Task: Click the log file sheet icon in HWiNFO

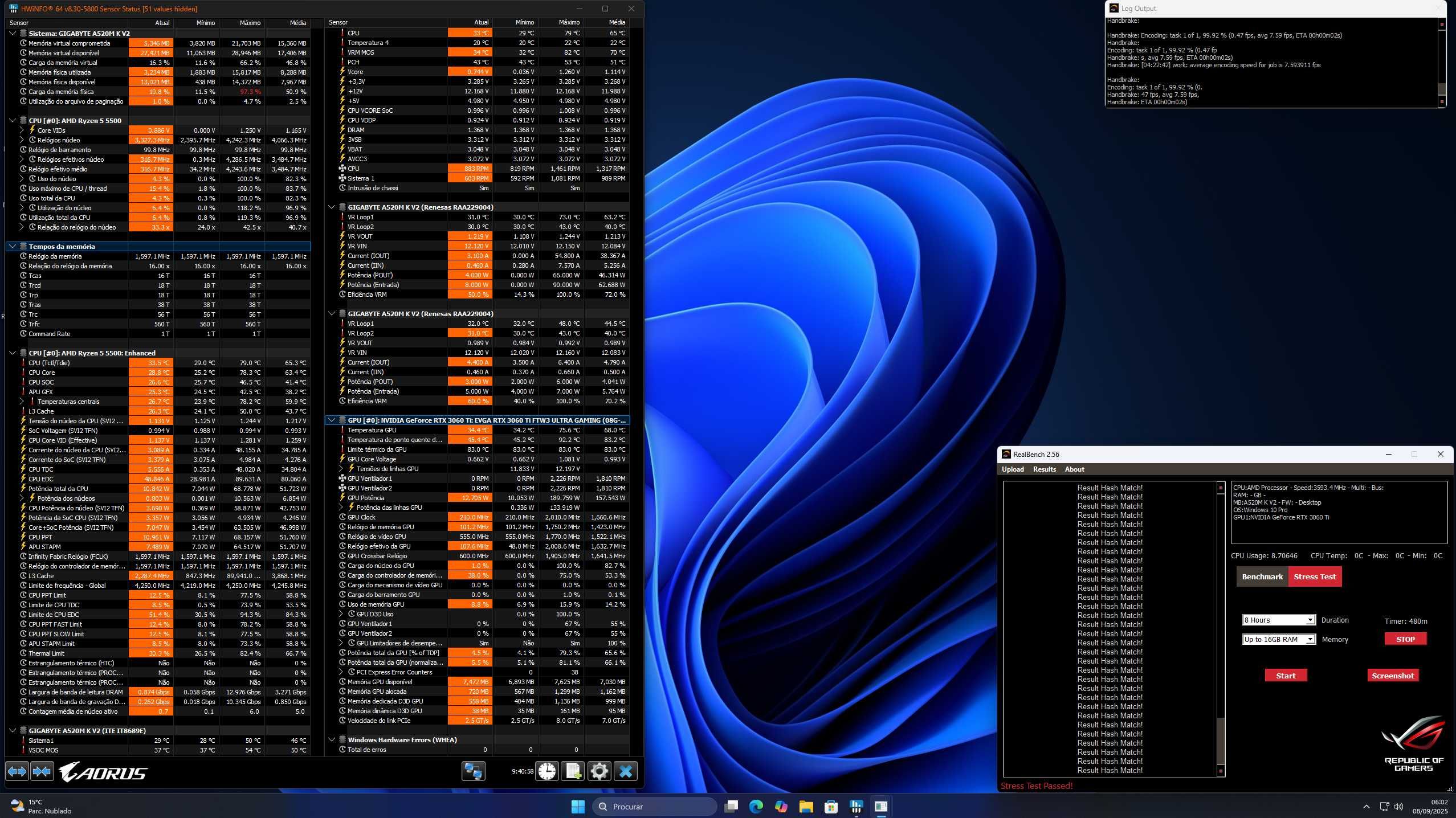Action: 573,771
